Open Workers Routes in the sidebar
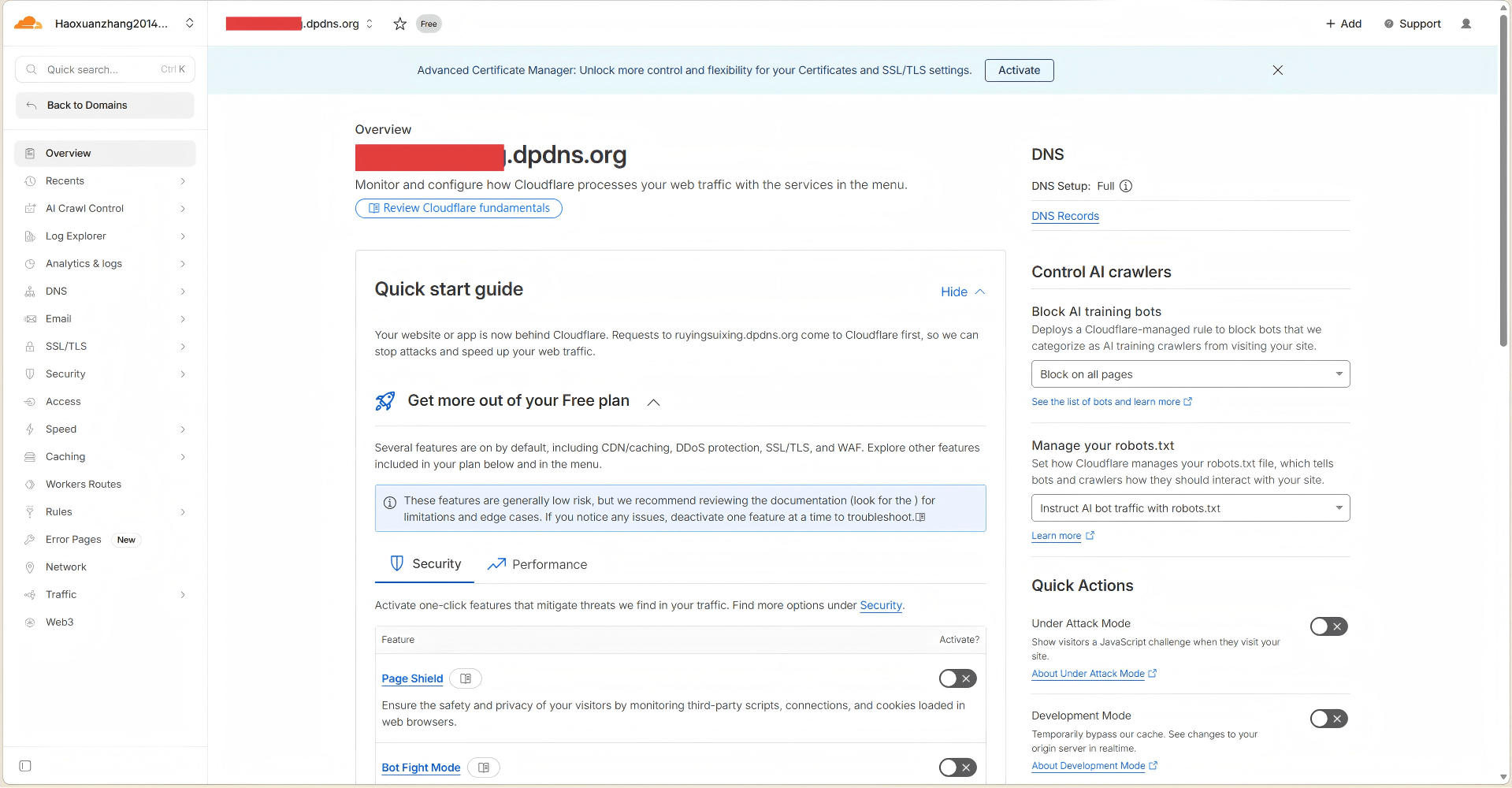The height and width of the screenshot is (788, 1512). point(84,485)
